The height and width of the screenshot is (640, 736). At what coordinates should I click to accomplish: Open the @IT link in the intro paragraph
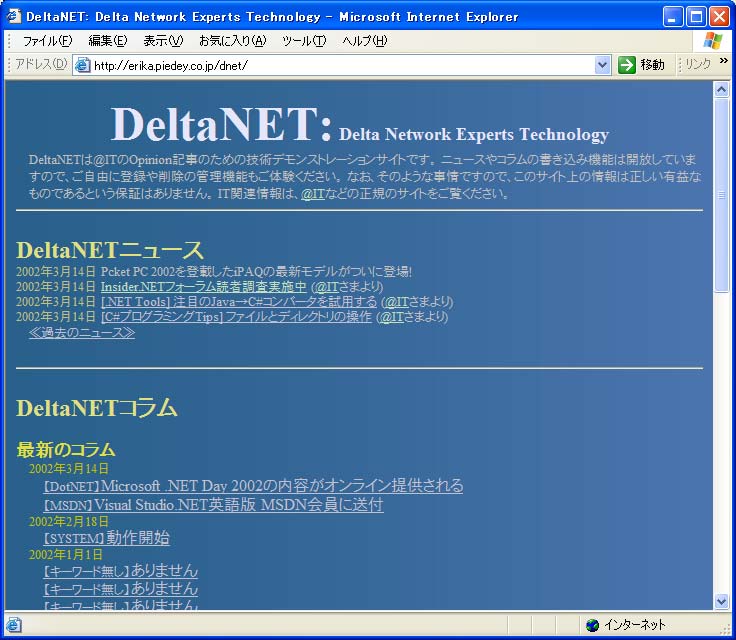(x=313, y=193)
